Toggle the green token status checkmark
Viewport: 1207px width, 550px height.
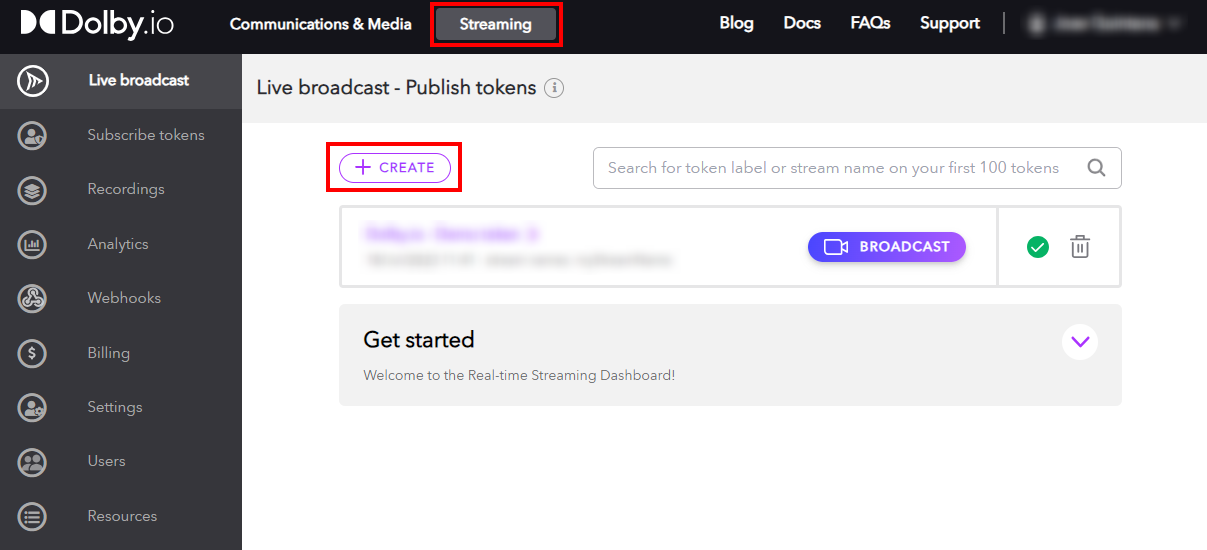point(1038,247)
